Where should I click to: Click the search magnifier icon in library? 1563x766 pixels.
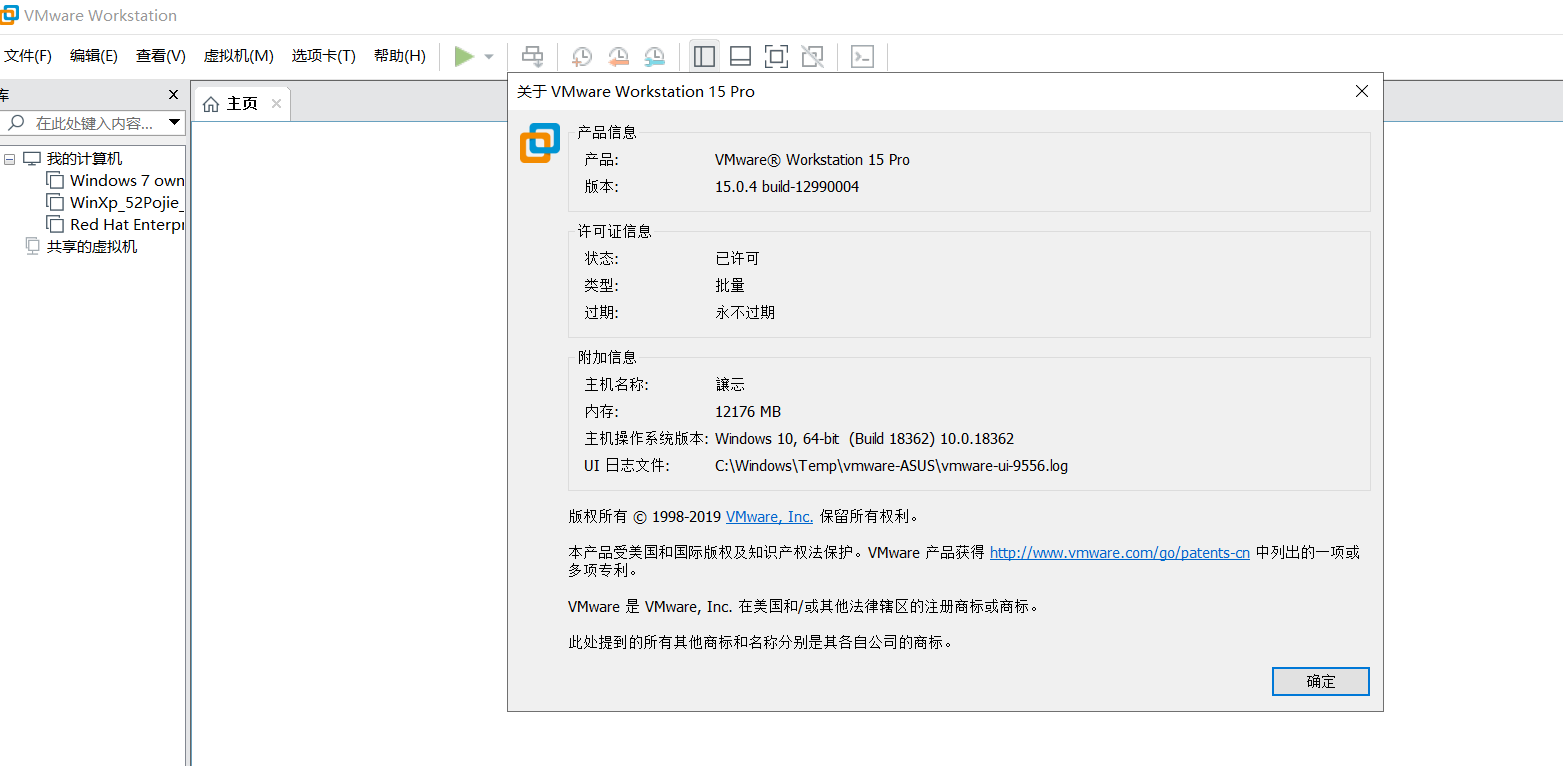16,123
